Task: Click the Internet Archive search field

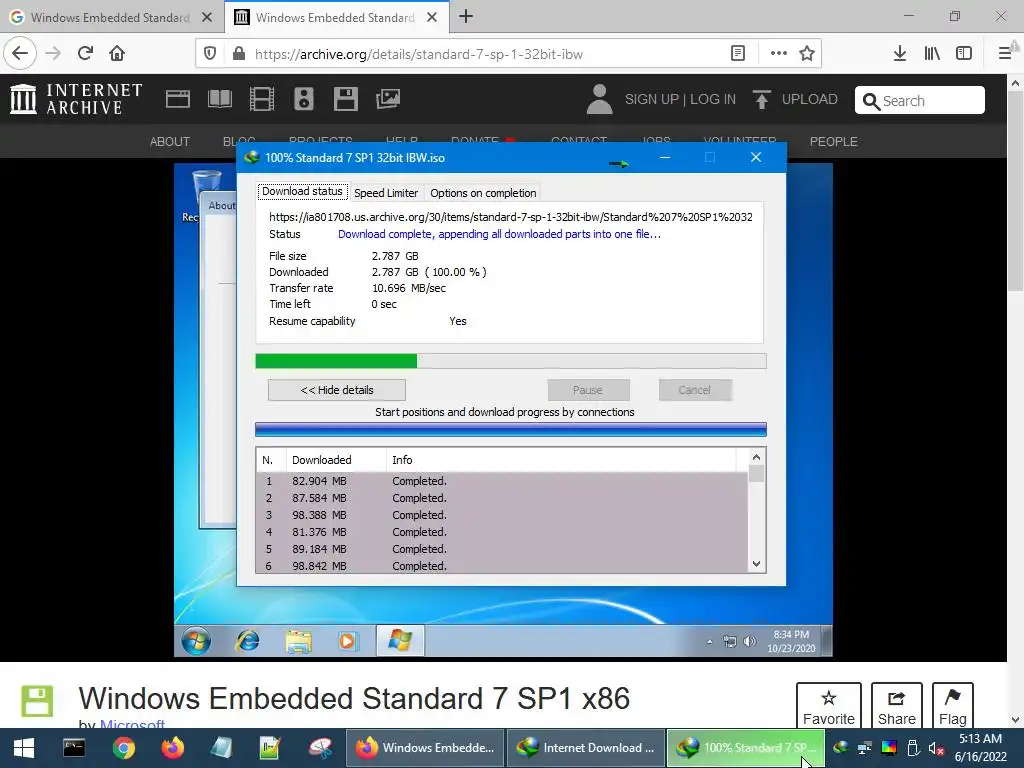Action: coord(920,101)
